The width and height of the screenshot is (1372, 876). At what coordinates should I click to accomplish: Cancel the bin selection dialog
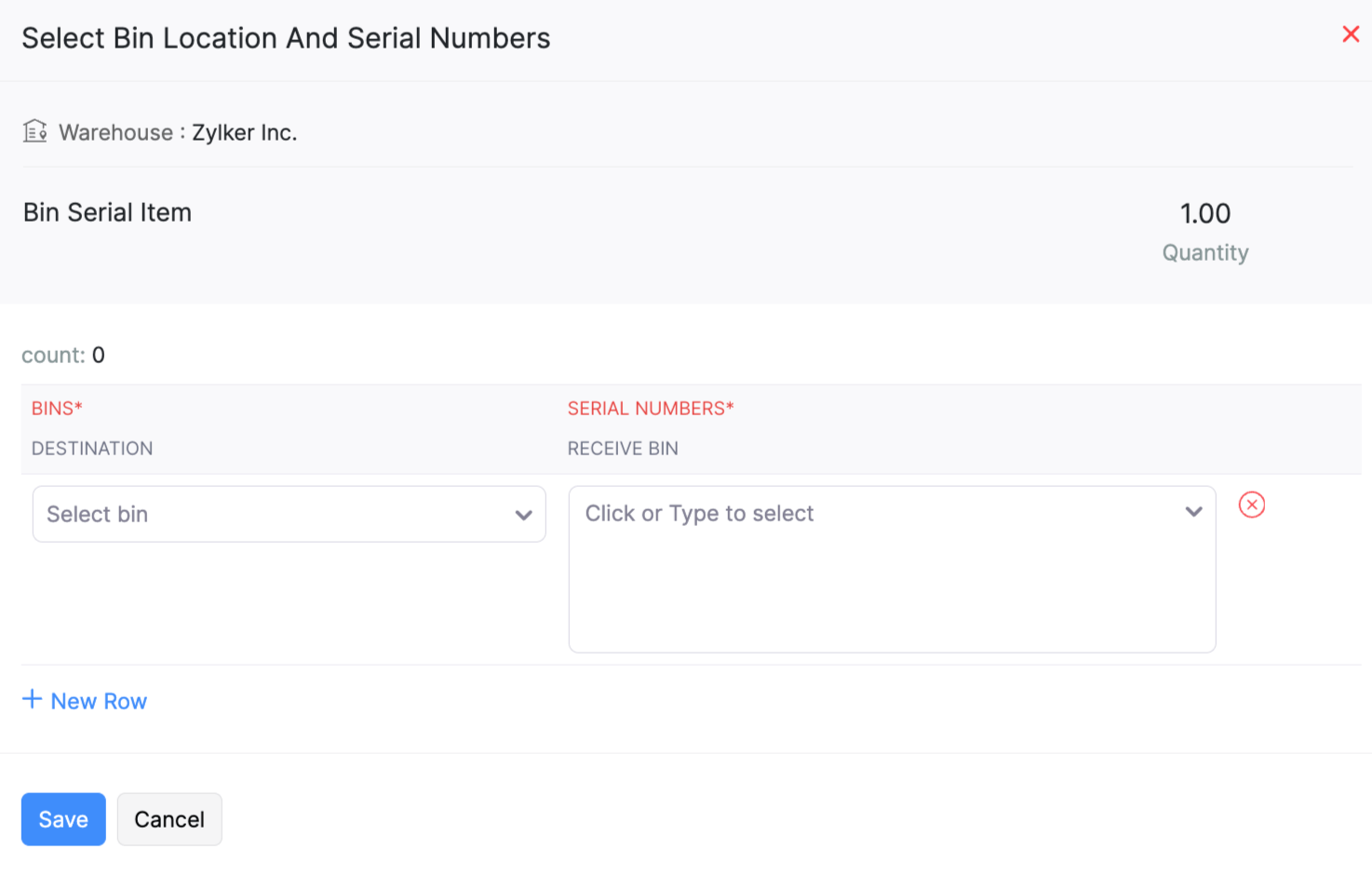pos(169,819)
